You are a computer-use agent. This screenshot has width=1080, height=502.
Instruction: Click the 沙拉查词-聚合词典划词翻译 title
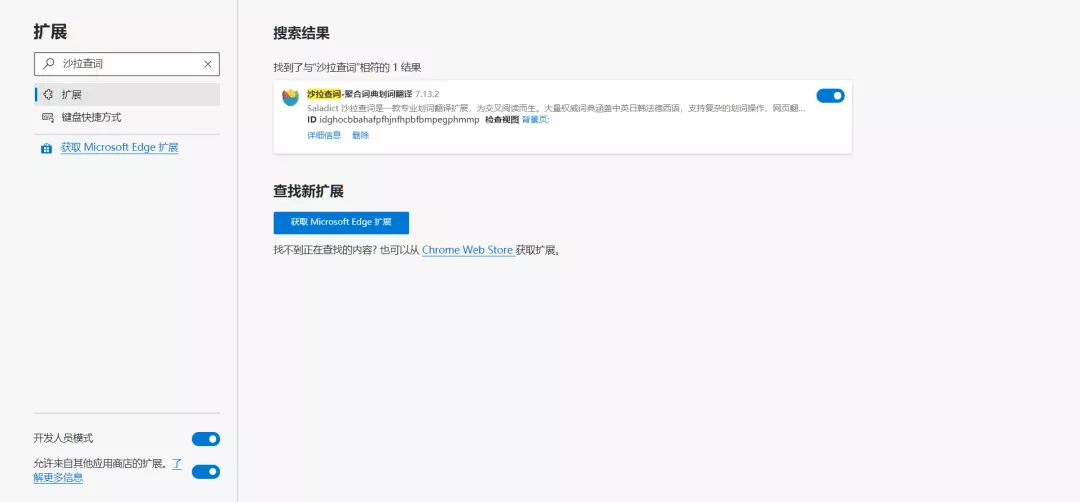point(360,93)
